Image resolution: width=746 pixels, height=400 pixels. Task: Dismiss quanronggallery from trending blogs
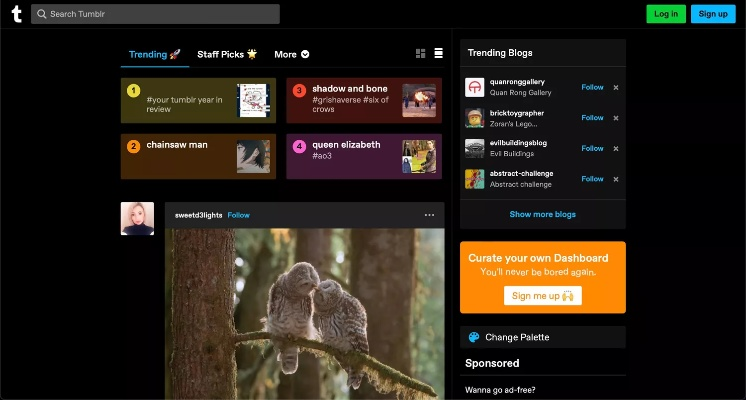tap(615, 88)
